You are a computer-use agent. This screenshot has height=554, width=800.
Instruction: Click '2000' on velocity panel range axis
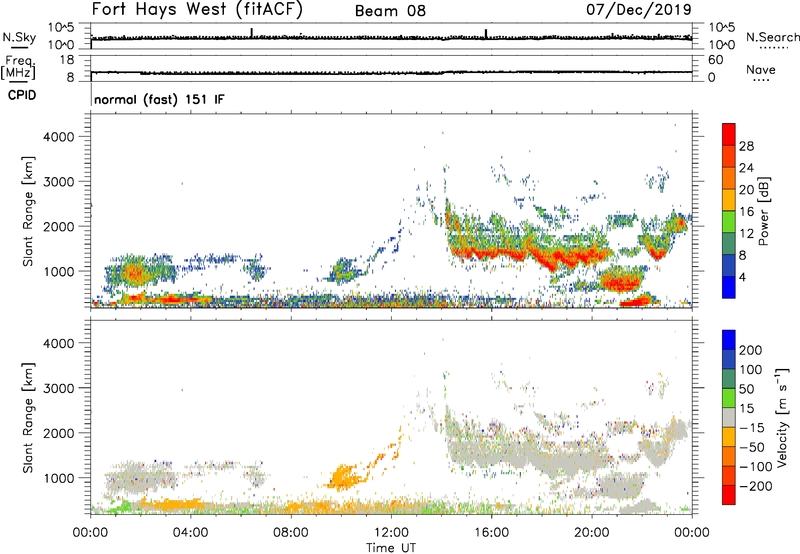click(x=58, y=433)
